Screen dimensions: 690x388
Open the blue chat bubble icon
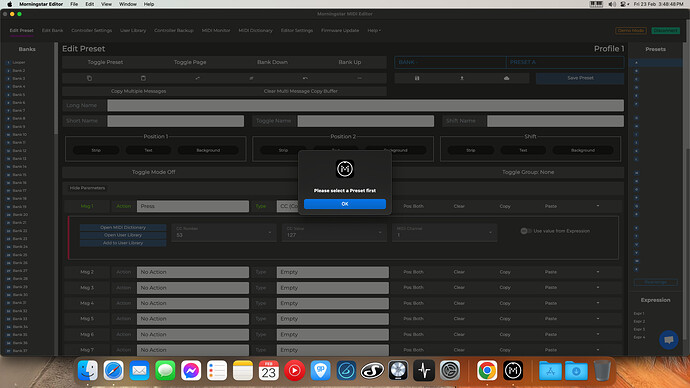click(x=668, y=340)
